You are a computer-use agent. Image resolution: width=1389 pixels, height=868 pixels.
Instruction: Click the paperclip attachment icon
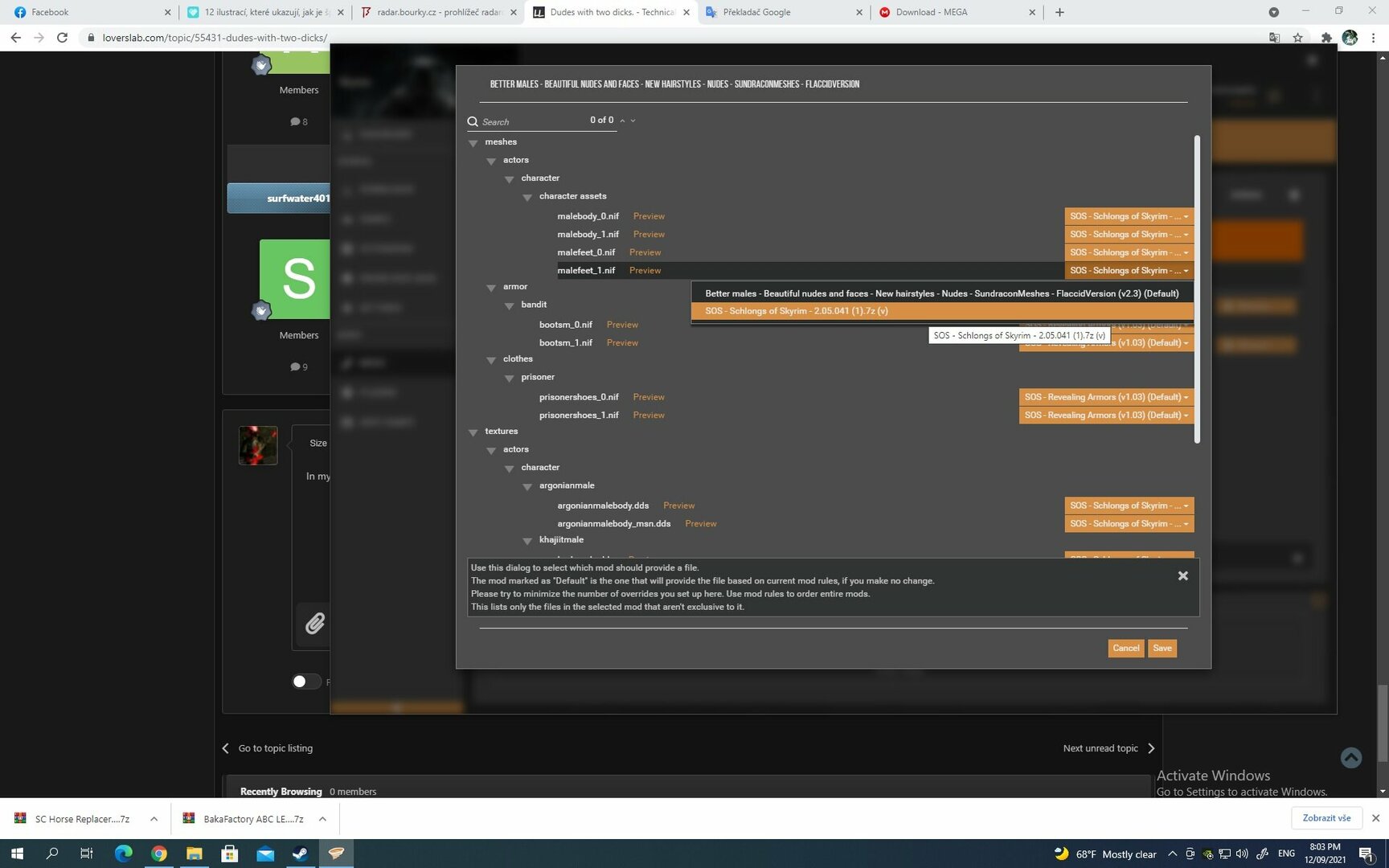click(x=314, y=623)
